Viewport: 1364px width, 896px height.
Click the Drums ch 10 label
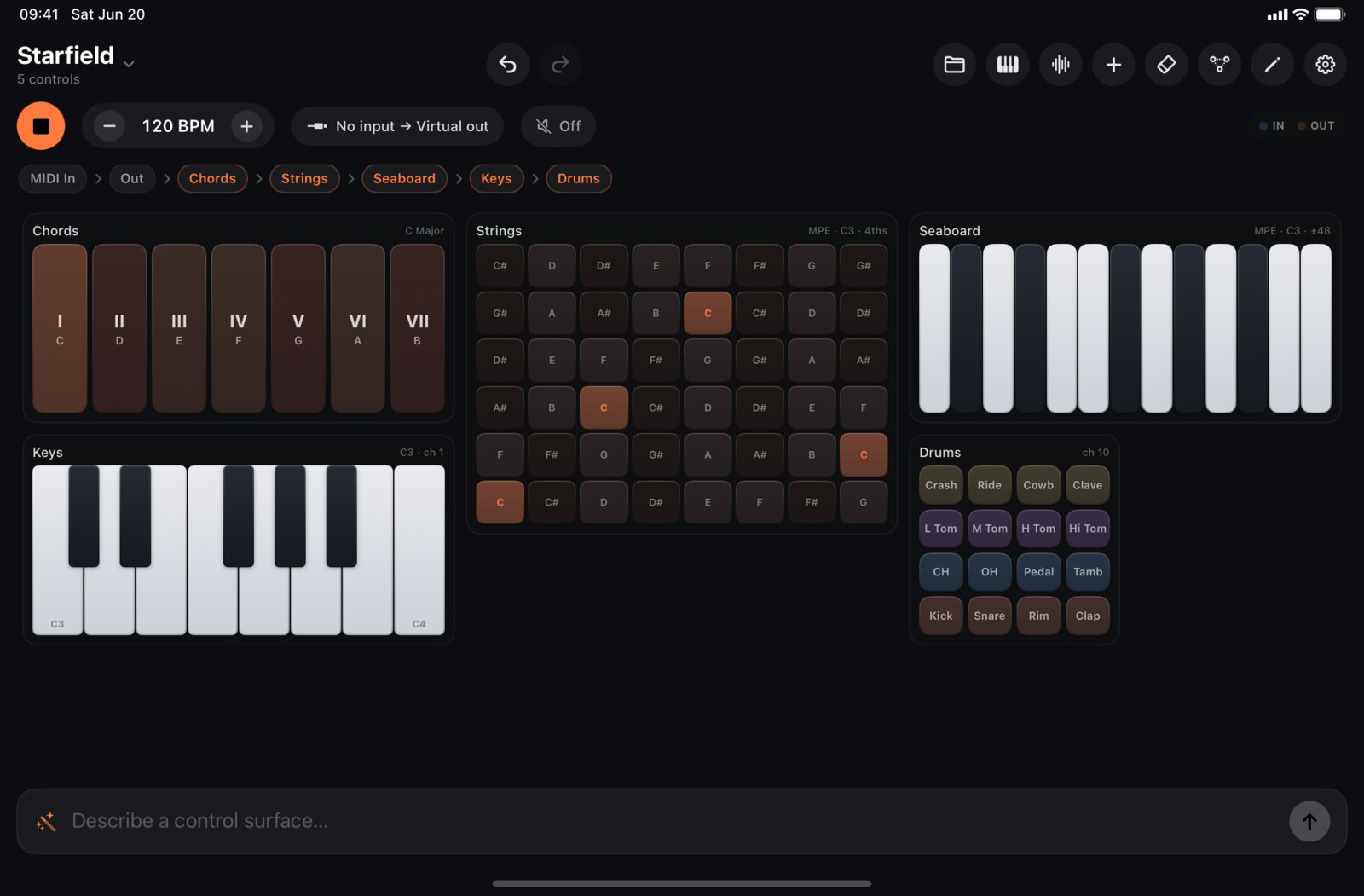[1095, 453]
